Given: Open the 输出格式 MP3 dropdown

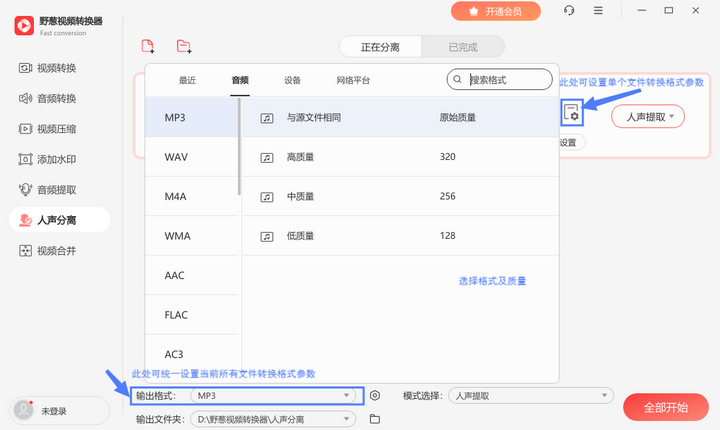Looking at the screenshot, I should (x=273, y=396).
